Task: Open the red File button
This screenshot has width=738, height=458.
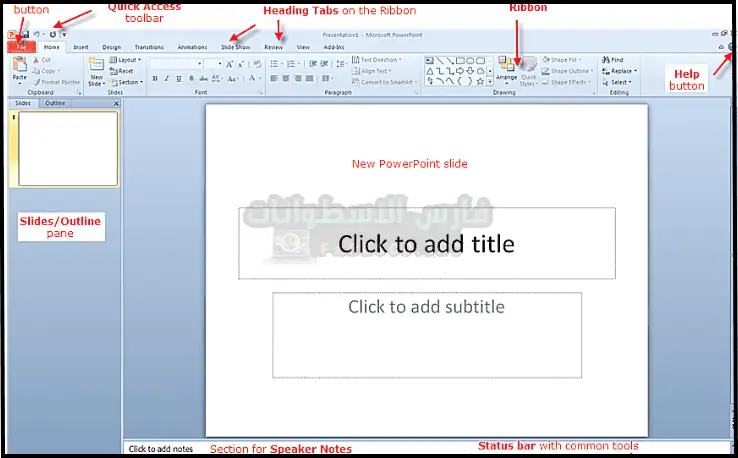Action: (x=19, y=47)
